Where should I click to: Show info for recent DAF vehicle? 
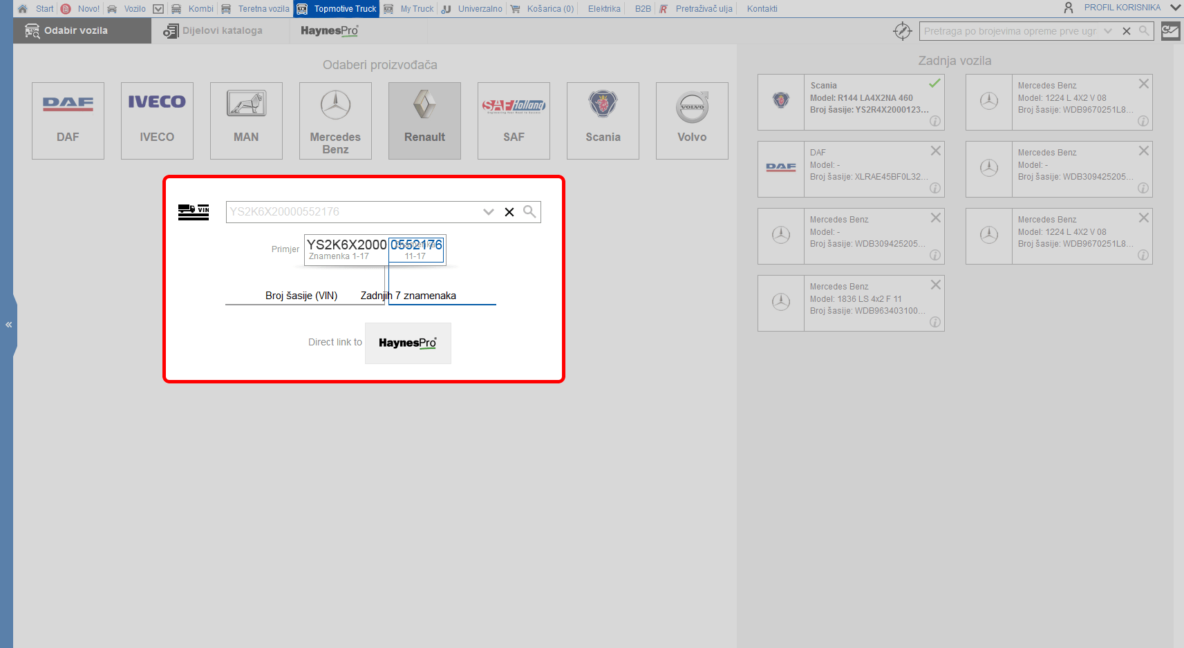click(935, 188)
